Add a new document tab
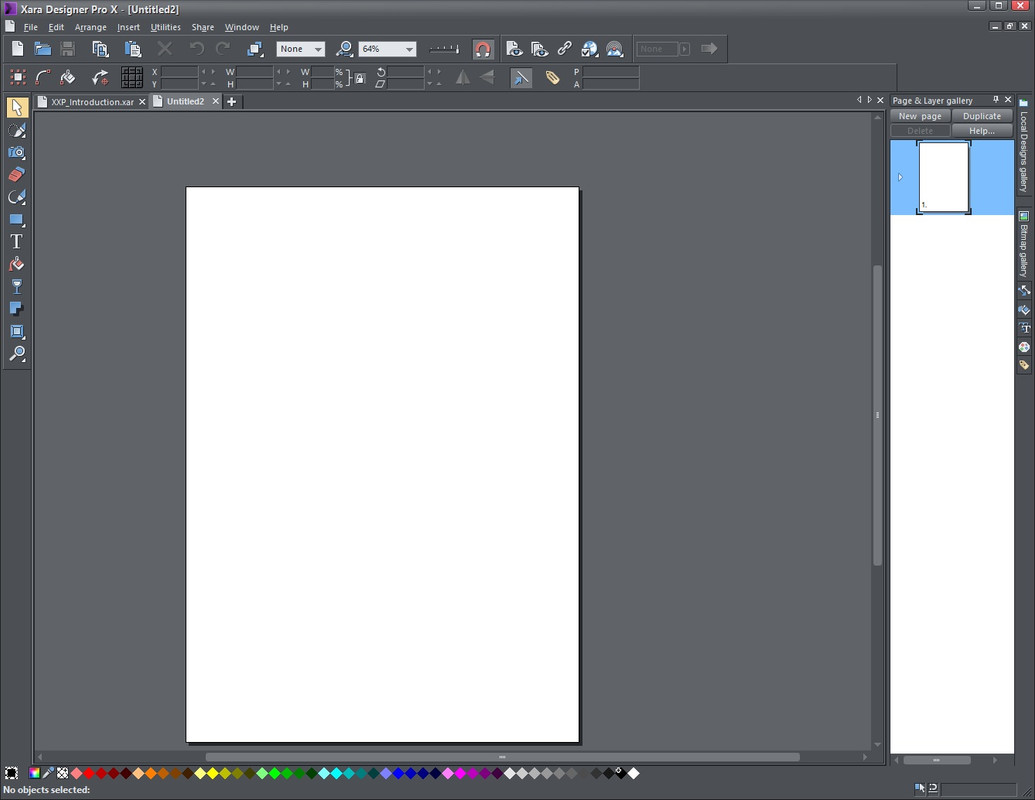 [232, 102]
